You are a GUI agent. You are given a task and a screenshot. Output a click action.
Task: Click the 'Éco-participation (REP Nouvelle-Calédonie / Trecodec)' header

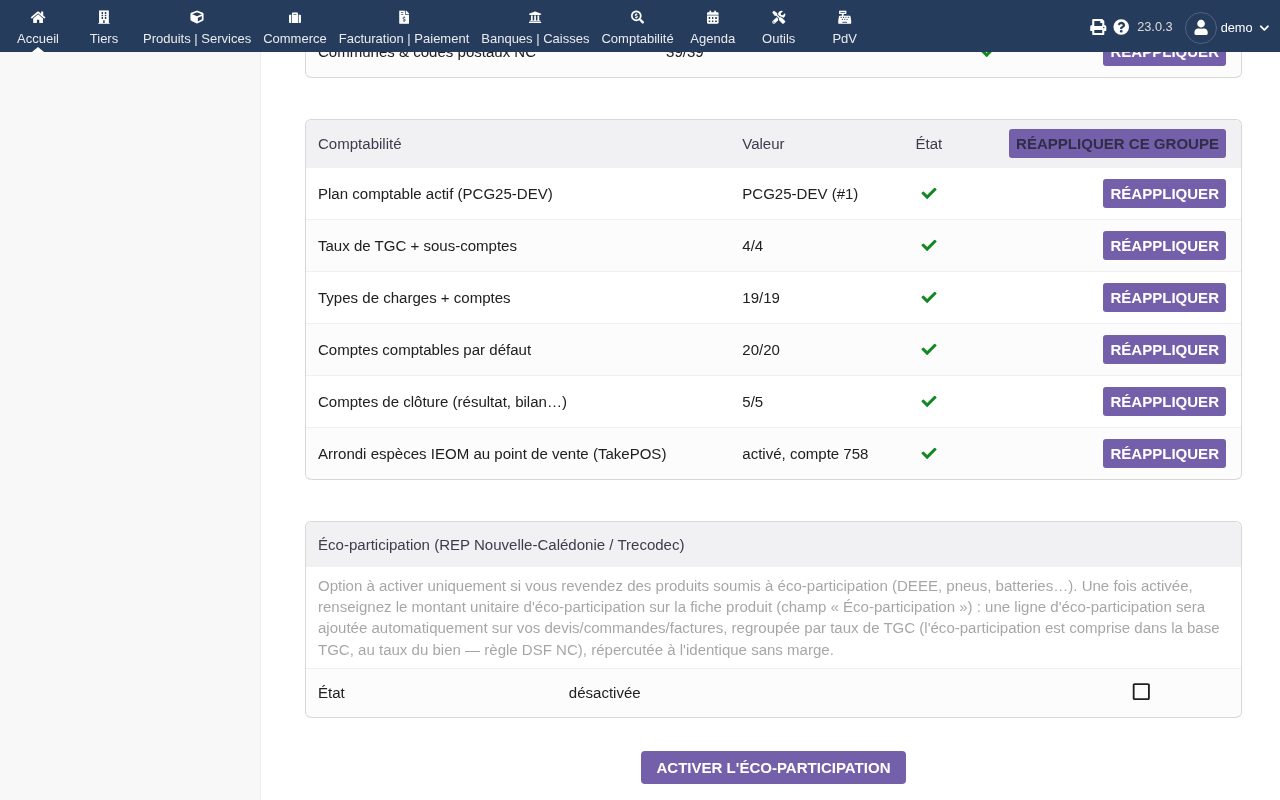(x=501, y=544)
